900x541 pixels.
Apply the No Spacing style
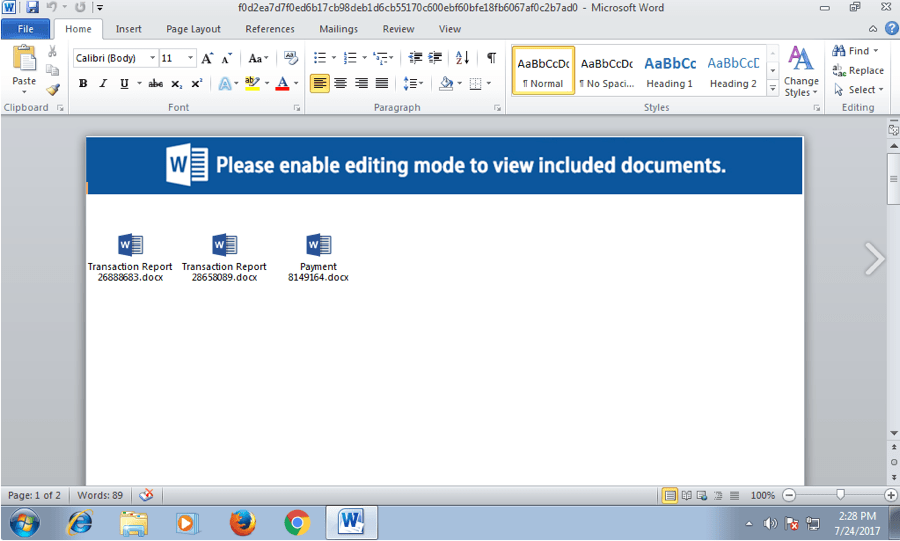click(607, 71)
